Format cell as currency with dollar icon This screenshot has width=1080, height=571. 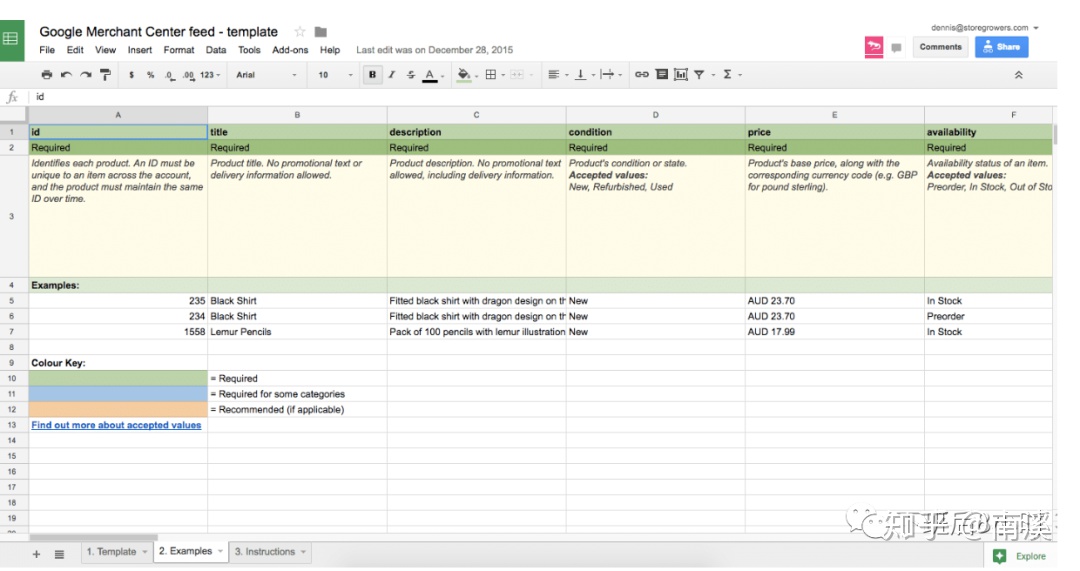(x=131, y=74)
